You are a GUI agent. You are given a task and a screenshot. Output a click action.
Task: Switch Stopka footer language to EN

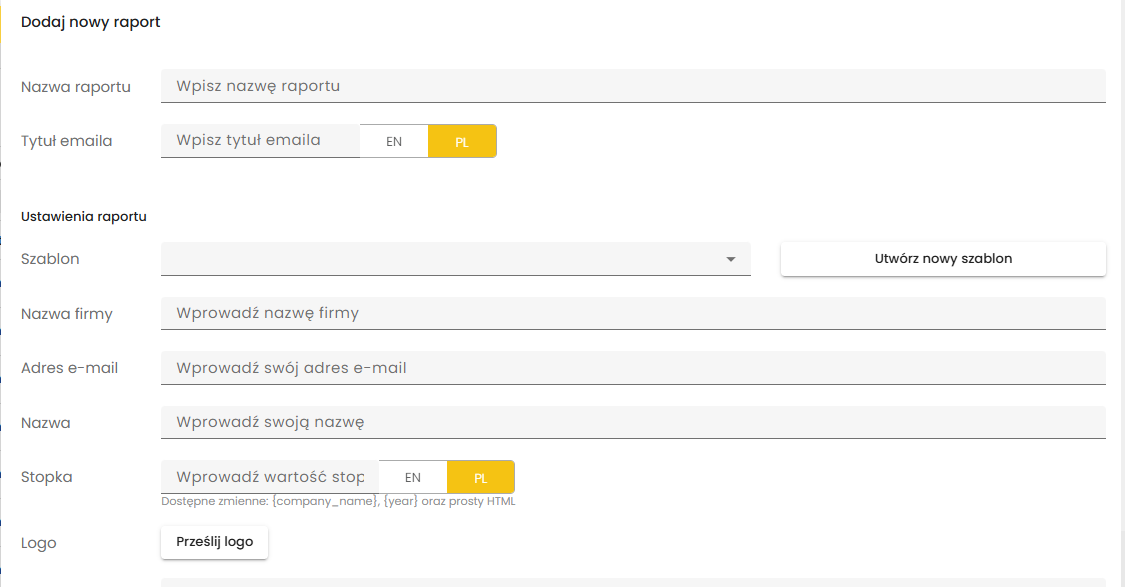413,477
